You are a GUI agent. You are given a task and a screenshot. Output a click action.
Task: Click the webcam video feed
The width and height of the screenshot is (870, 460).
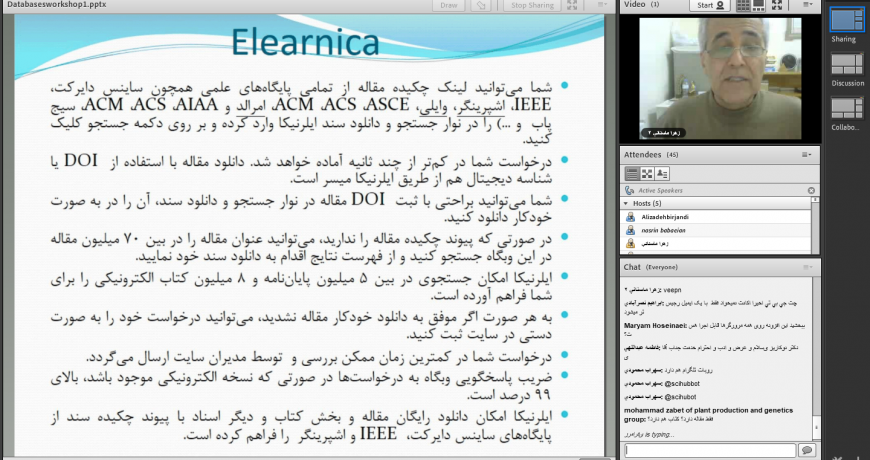[x=720, y=78]
